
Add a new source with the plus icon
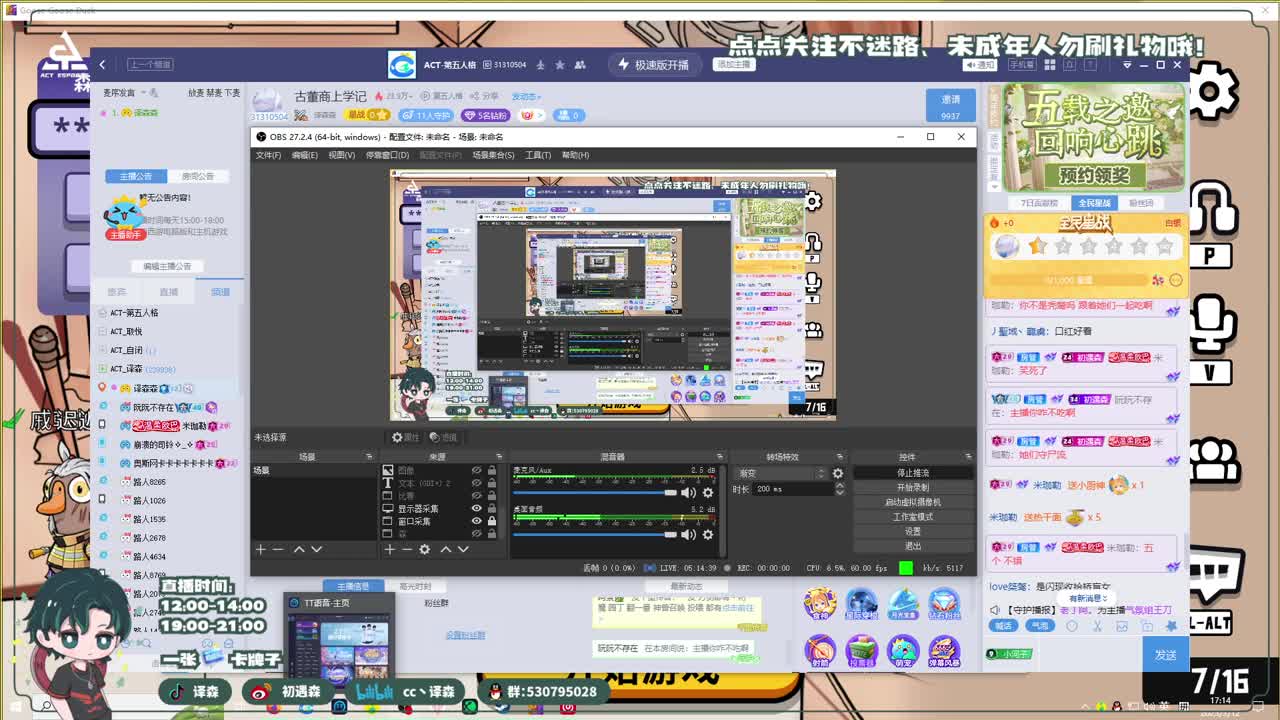(390, 549)
